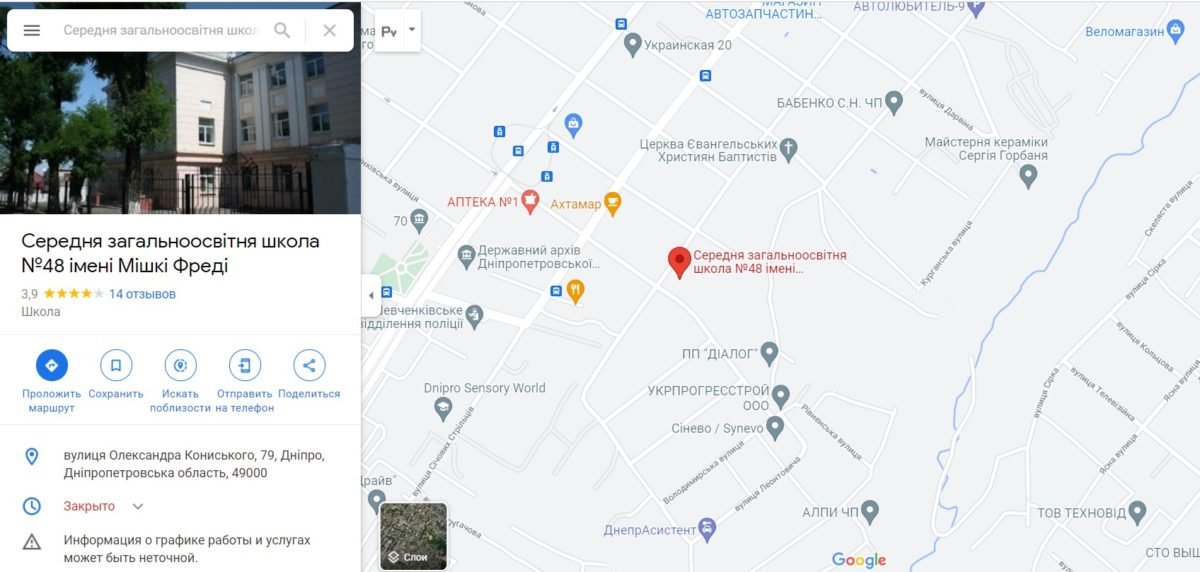Click the magnifier search icon

282,30
